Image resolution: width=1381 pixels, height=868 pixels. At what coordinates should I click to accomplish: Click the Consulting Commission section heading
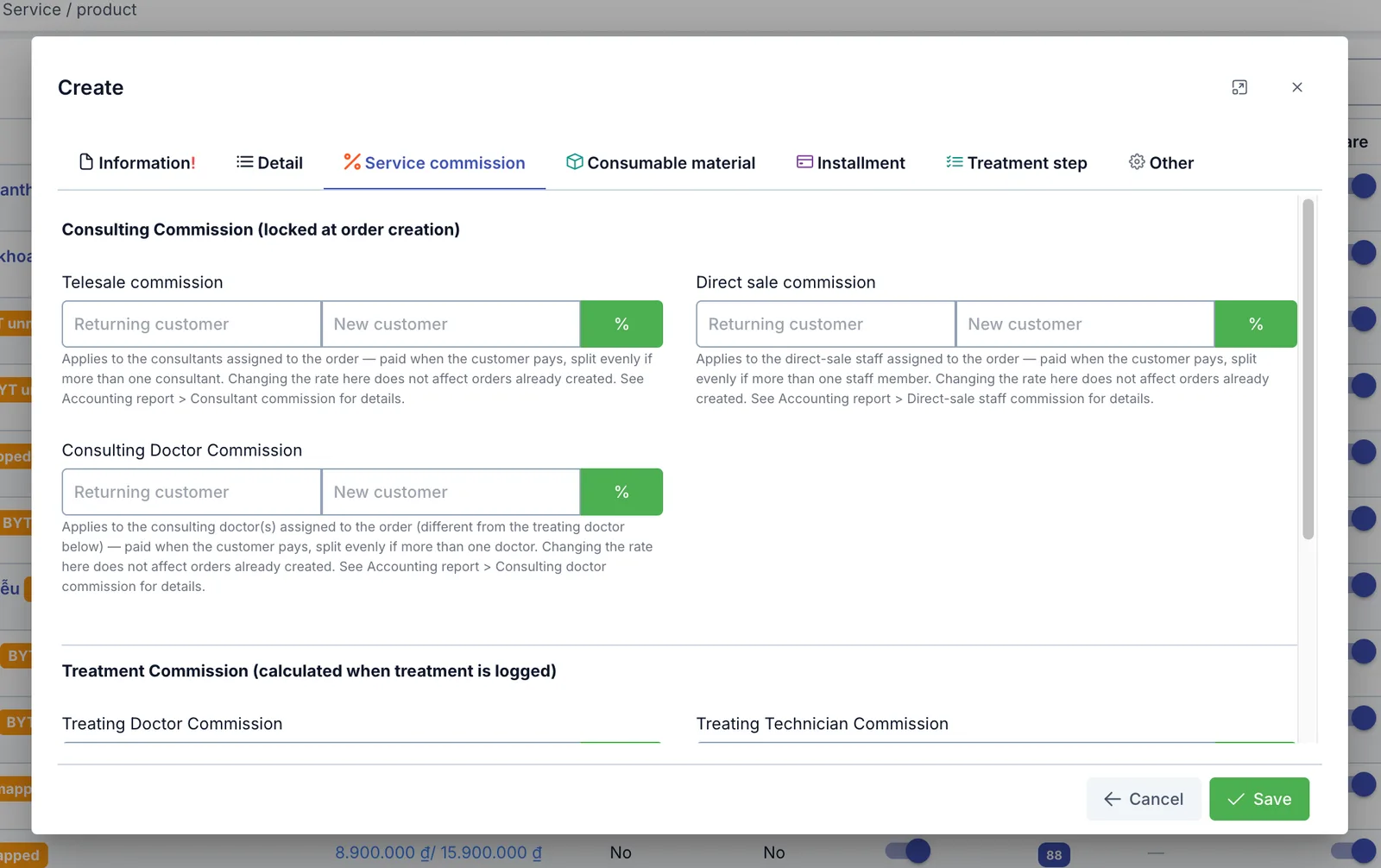[x=261, y=230]
